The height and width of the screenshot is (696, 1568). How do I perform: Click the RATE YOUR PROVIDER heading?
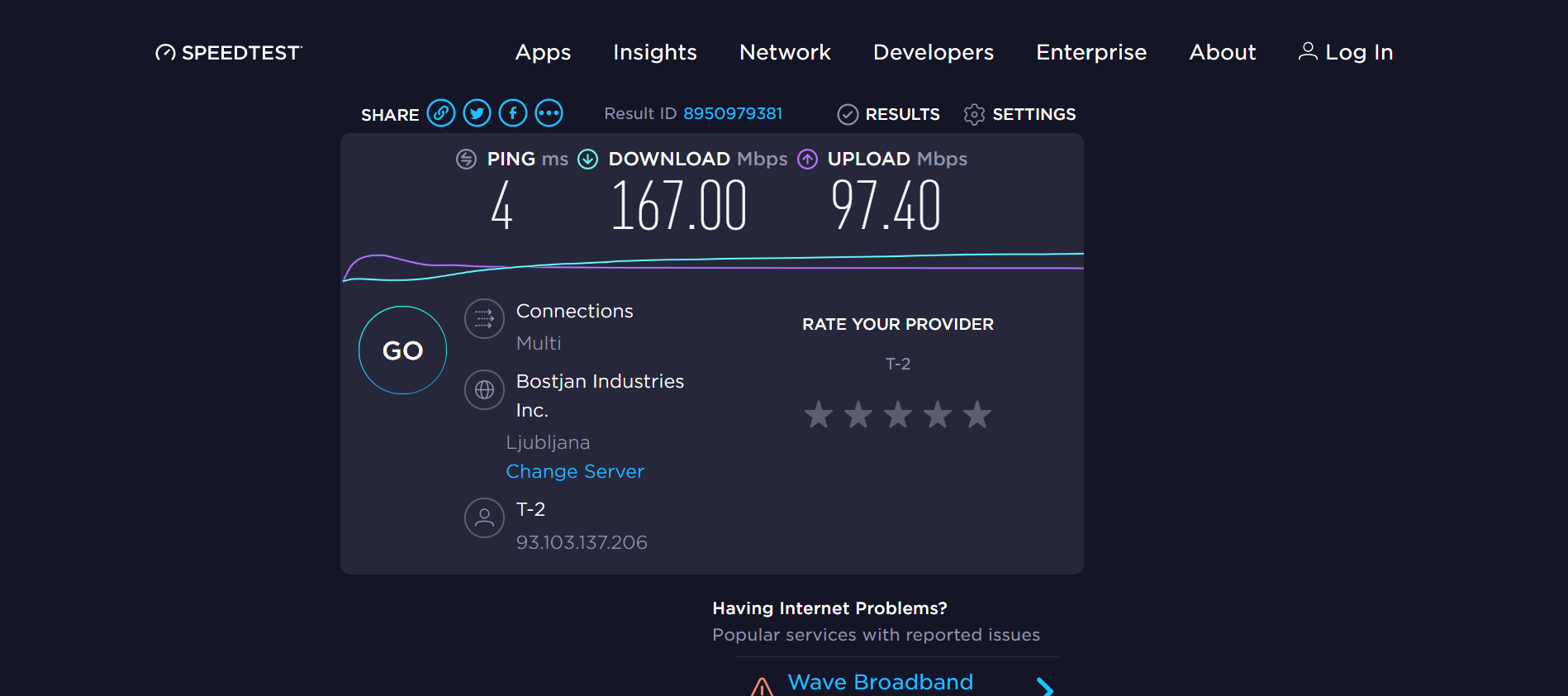pos(898,324)
